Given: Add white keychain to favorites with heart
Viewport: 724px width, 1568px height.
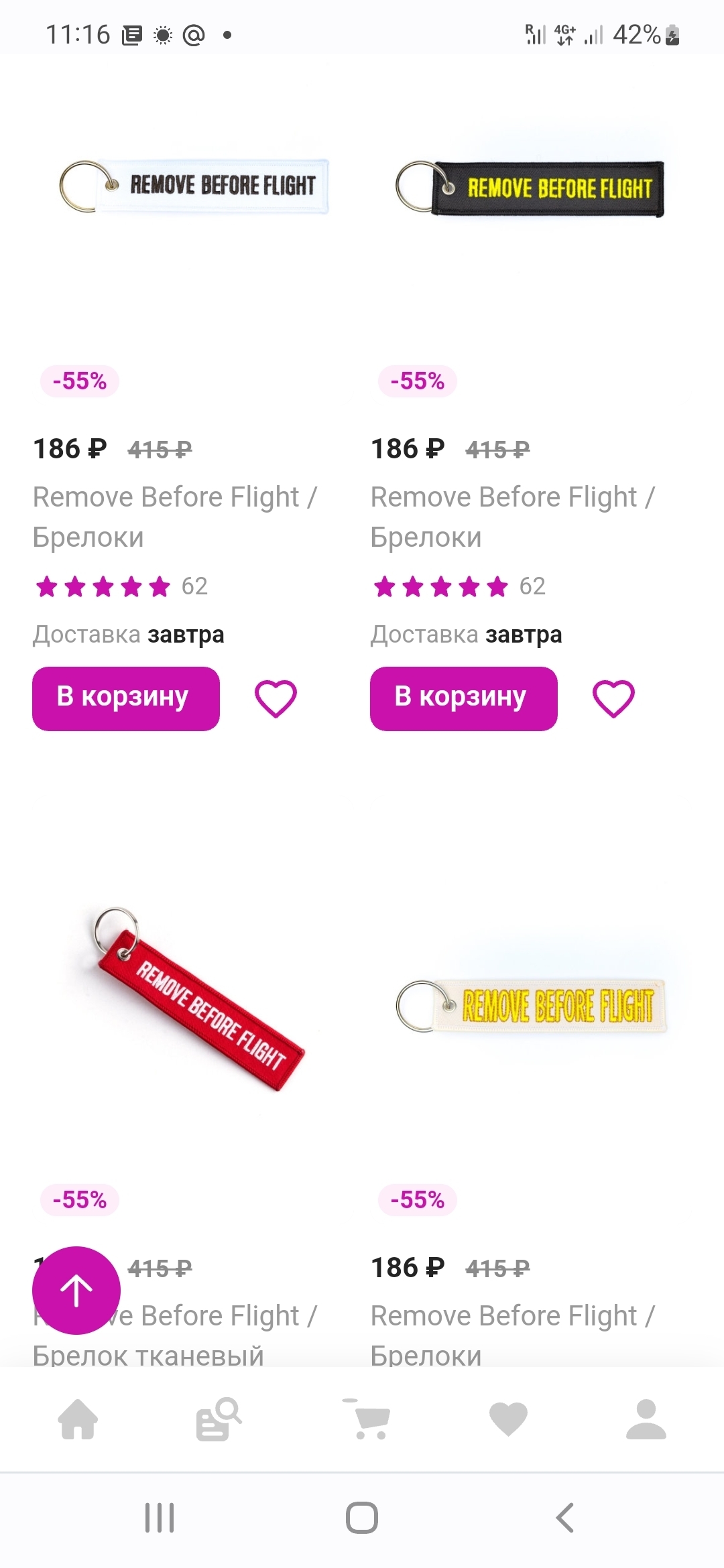Looking at the screenshot, I should point(276,698).
